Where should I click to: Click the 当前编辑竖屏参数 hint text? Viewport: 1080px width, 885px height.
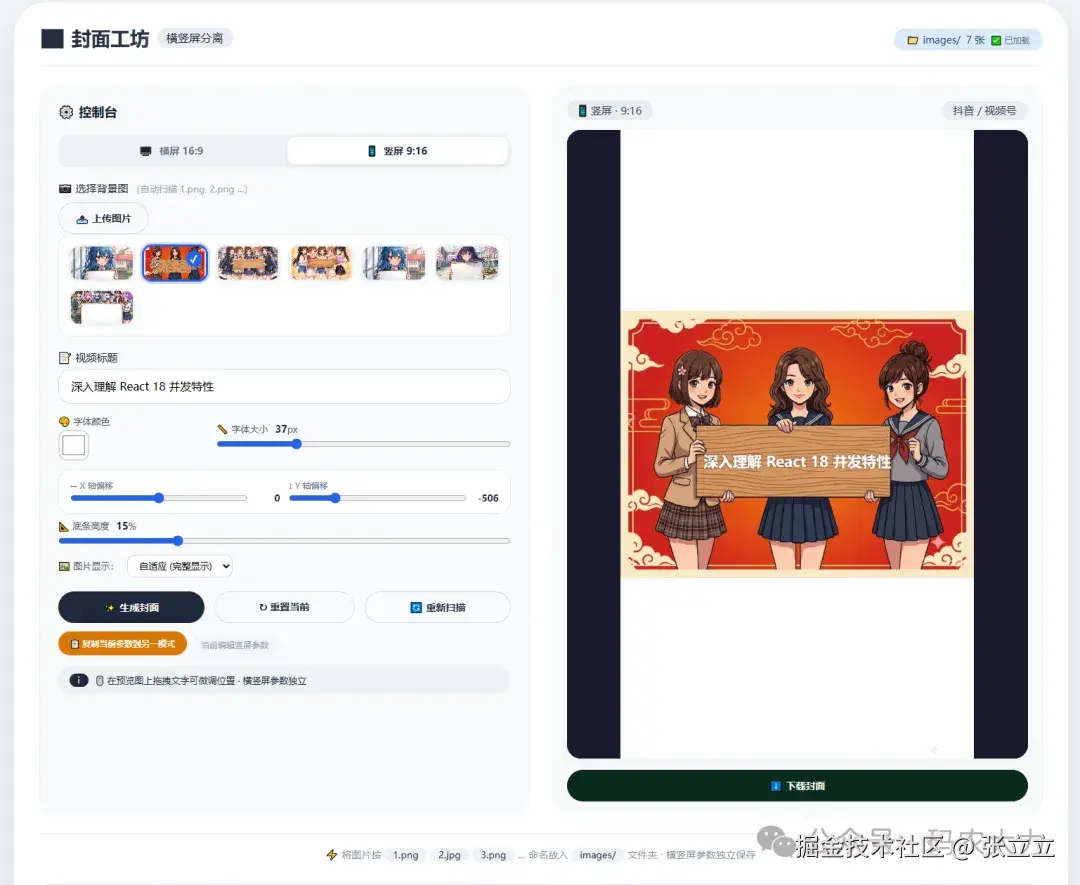pos(235,645)
